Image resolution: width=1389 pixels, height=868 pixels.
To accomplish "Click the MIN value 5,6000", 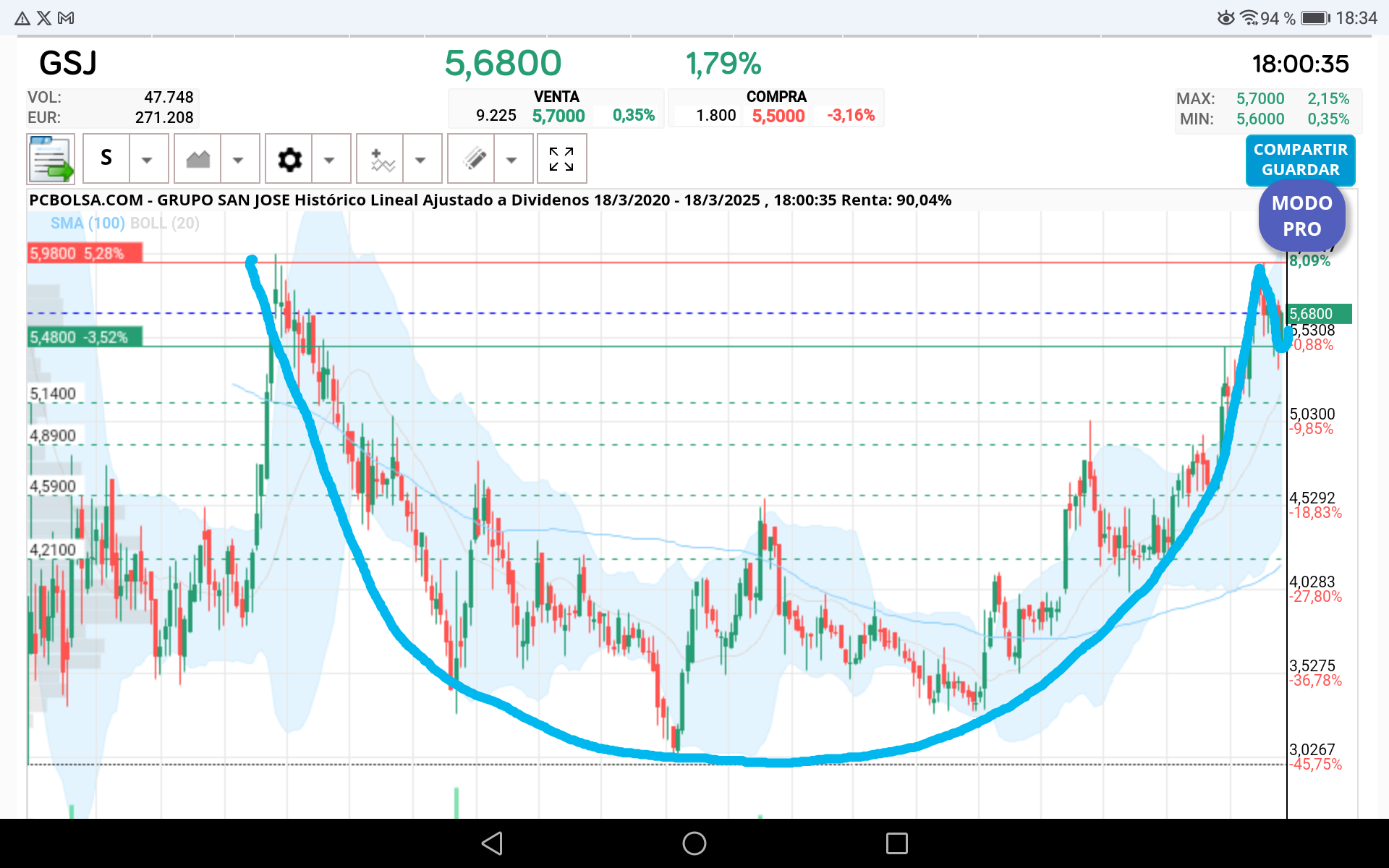I will tap(1260, 119).
